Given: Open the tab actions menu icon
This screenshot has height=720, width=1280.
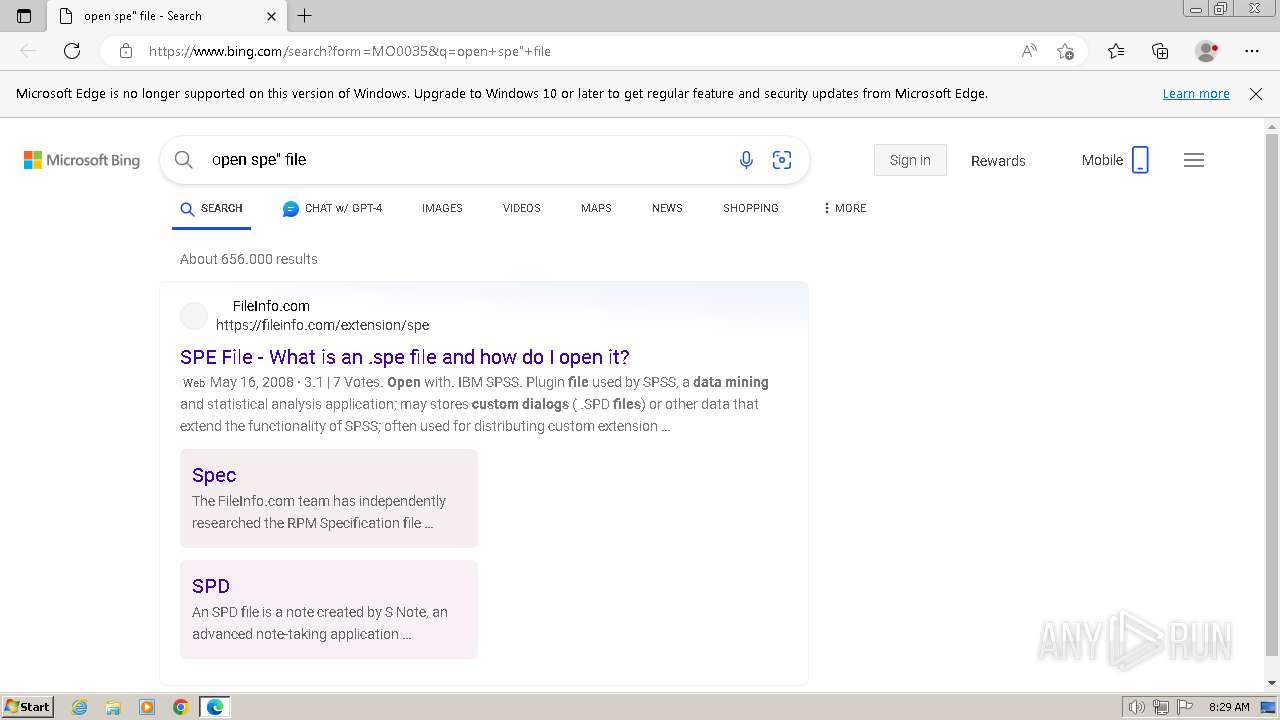Looking at the screenshot, I should point(24,16).
